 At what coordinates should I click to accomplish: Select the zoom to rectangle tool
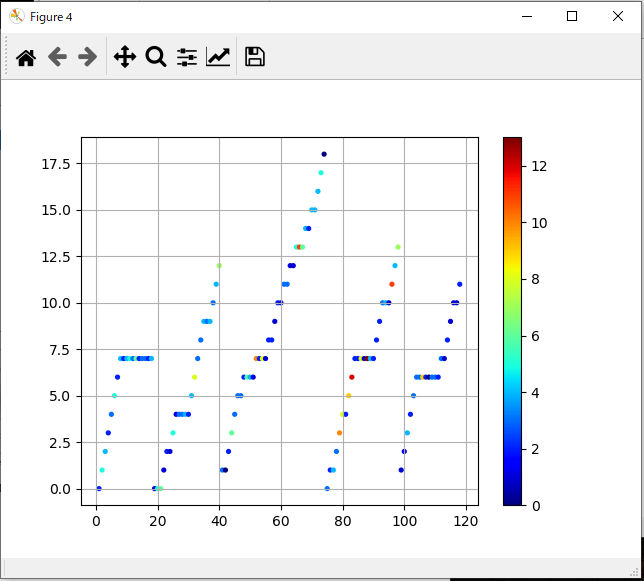point(156,57)
